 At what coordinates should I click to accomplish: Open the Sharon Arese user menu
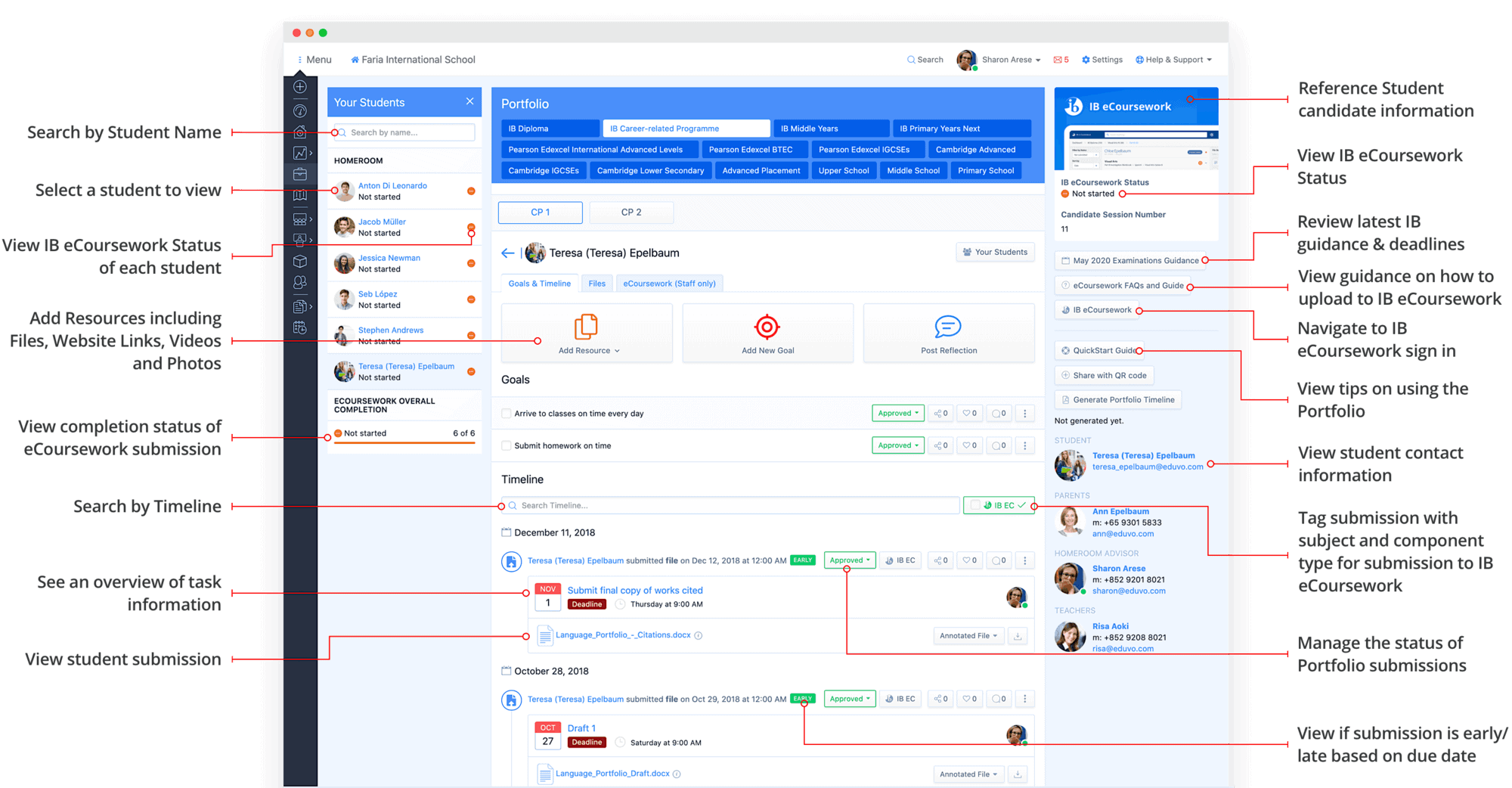(999, 60)
